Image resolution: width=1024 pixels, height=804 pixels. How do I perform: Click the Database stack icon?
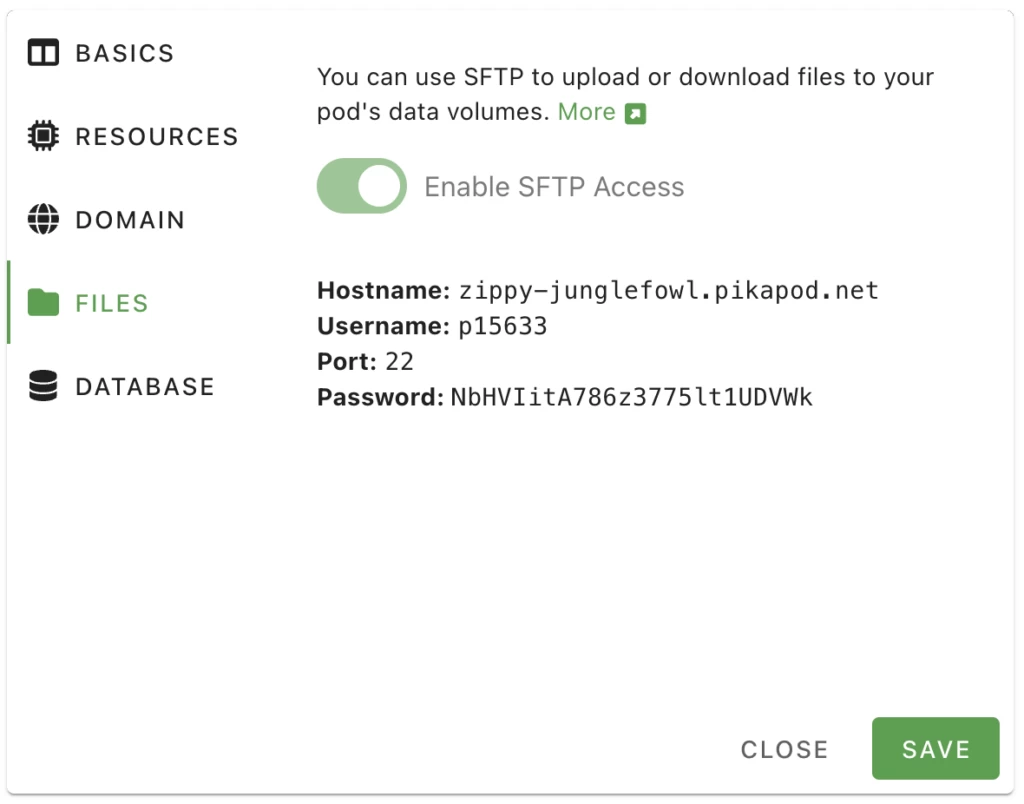[x=42, y=386]
